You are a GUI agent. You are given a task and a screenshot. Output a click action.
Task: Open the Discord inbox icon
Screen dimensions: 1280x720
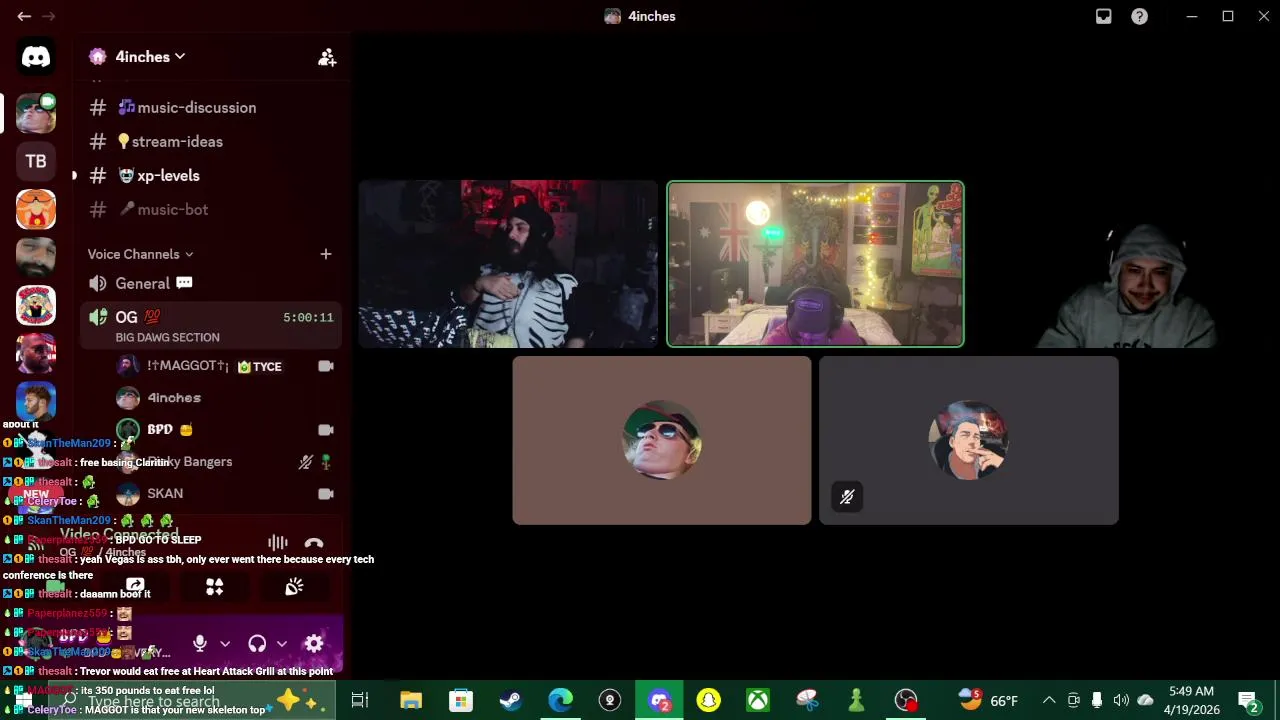pos(1103,16)
